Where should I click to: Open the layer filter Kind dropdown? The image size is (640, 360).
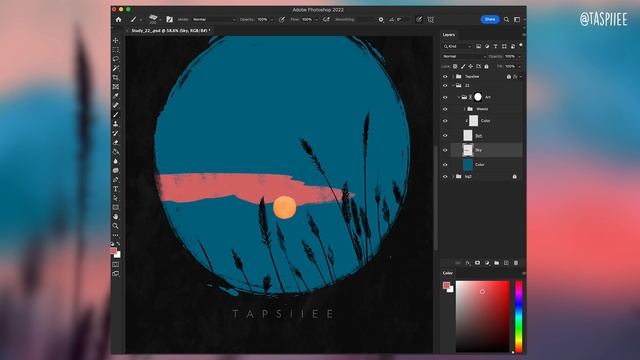[x=458, y=46]
